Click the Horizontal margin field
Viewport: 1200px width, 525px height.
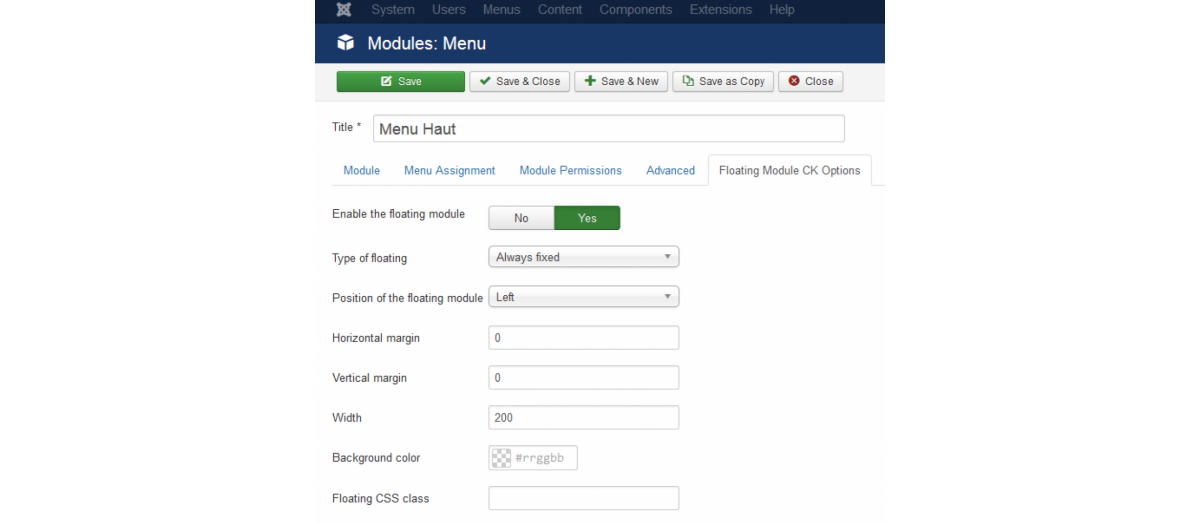584,338
